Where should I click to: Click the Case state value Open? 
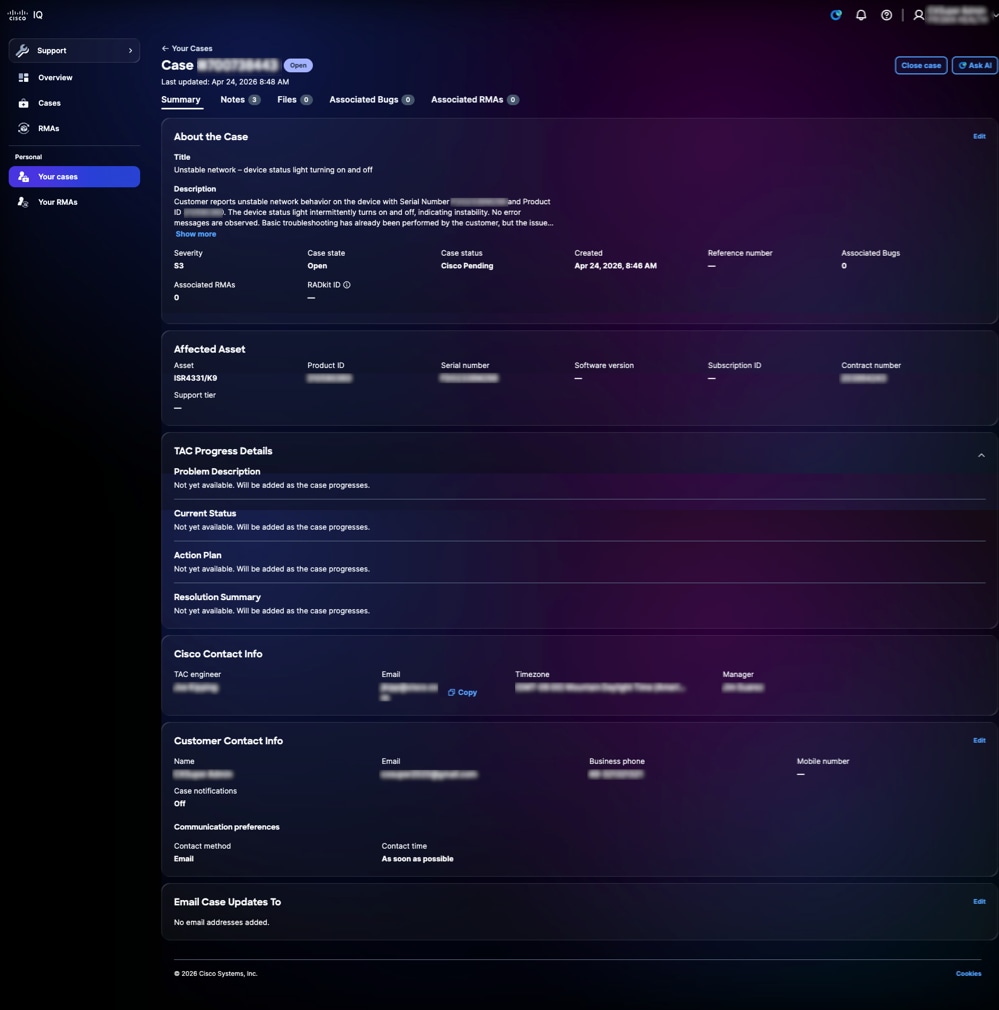coord(317,266)
